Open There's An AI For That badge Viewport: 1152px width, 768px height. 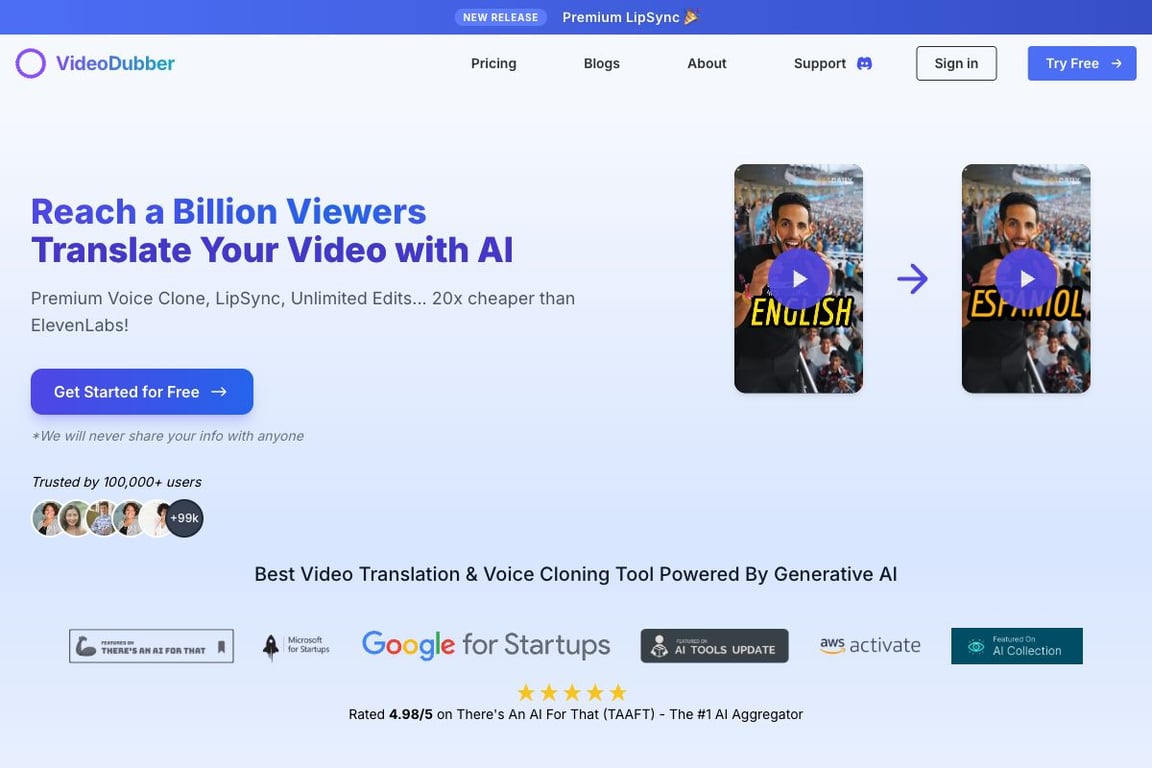click(151, 646)
